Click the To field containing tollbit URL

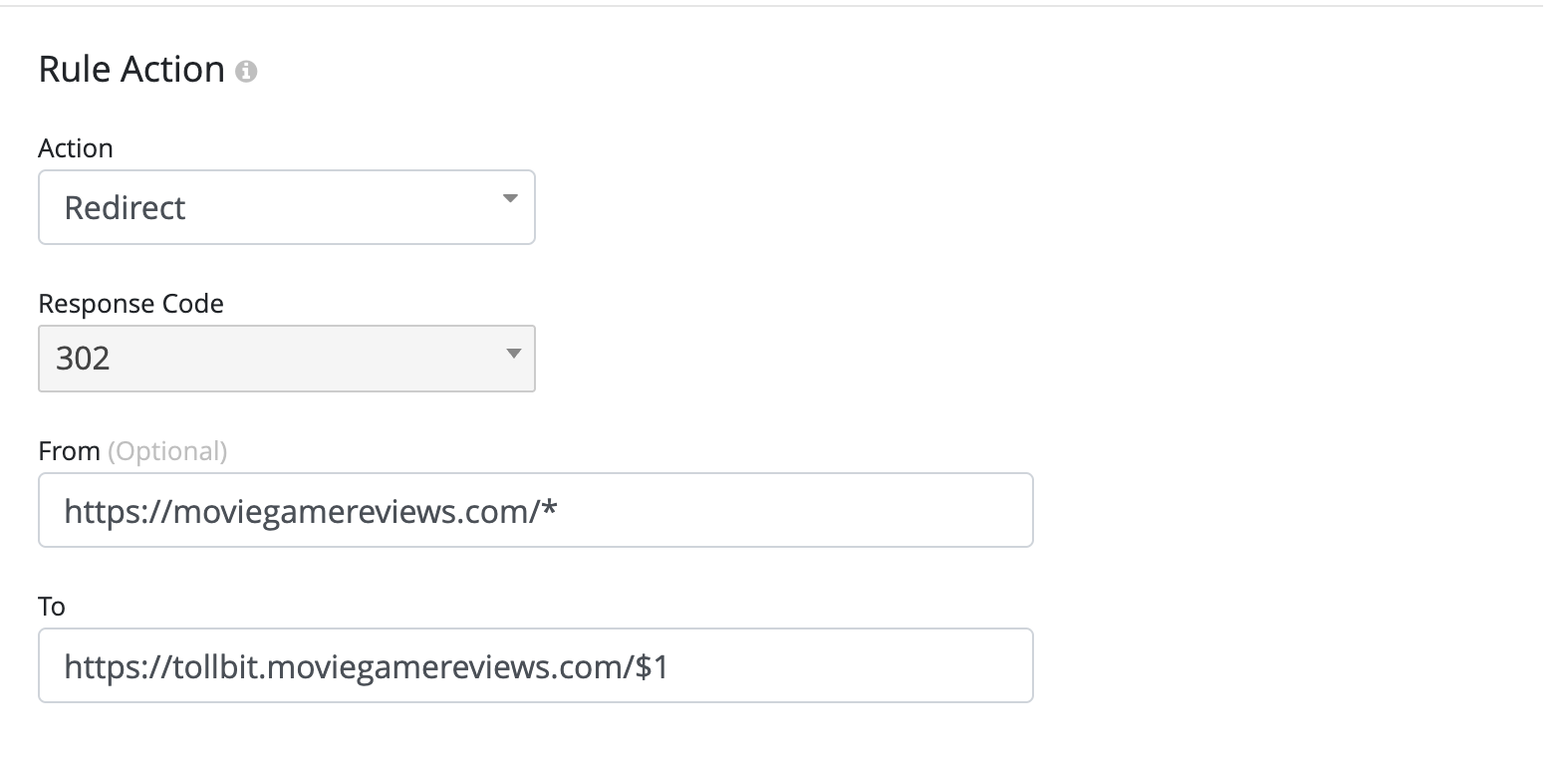click(535, 665)
